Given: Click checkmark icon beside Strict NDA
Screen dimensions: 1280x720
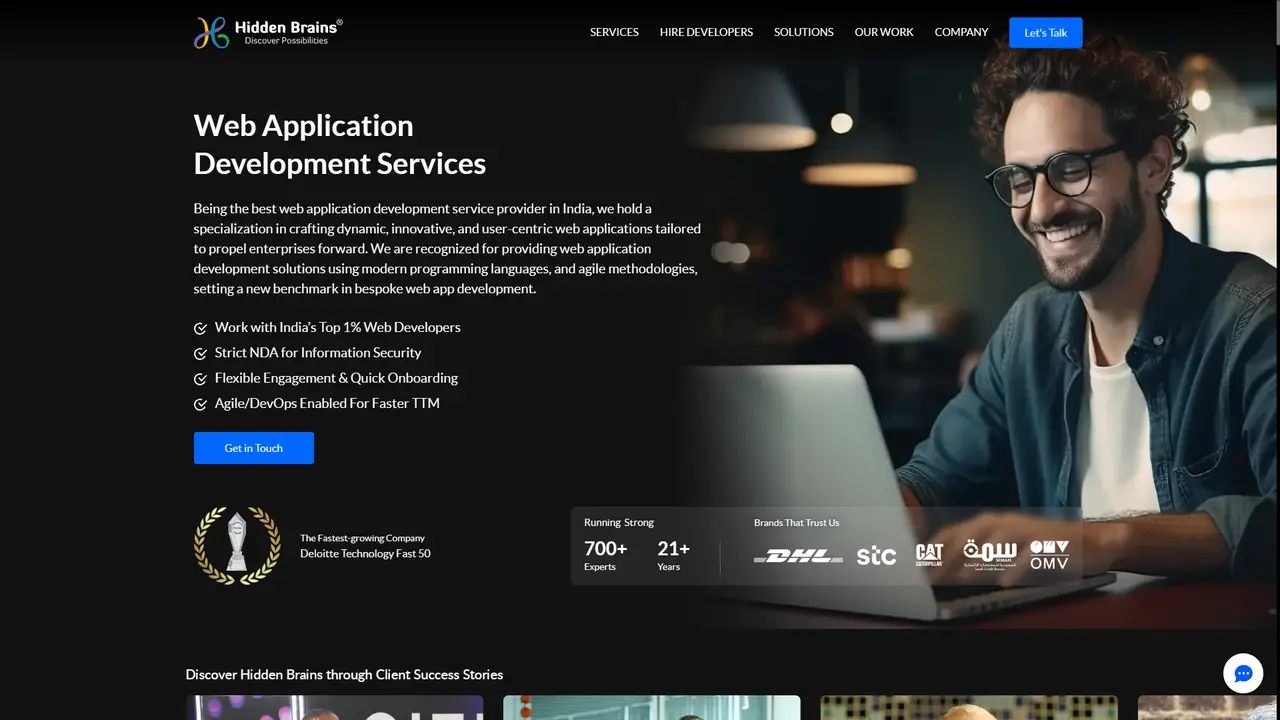Looking at the screenshot, I should pyautogui.click(x=200, y=353).
